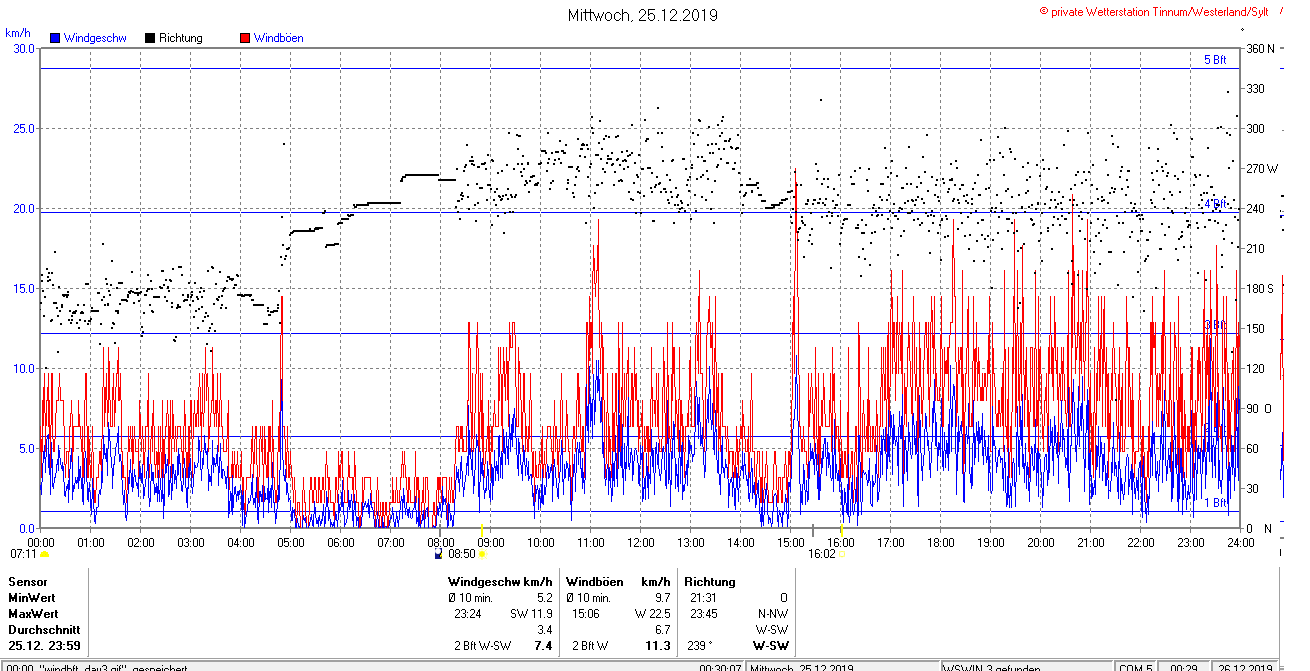Select the Richtung legend label at top

pos(180,38)
